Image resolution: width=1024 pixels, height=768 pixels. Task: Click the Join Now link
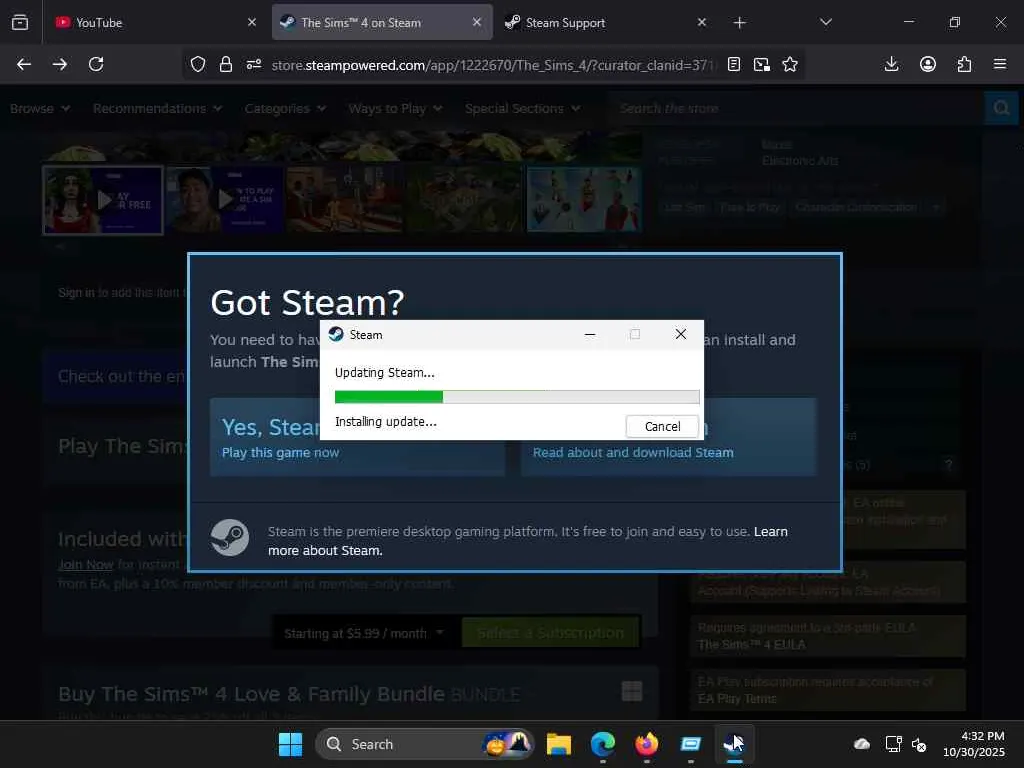pos(86,564)
